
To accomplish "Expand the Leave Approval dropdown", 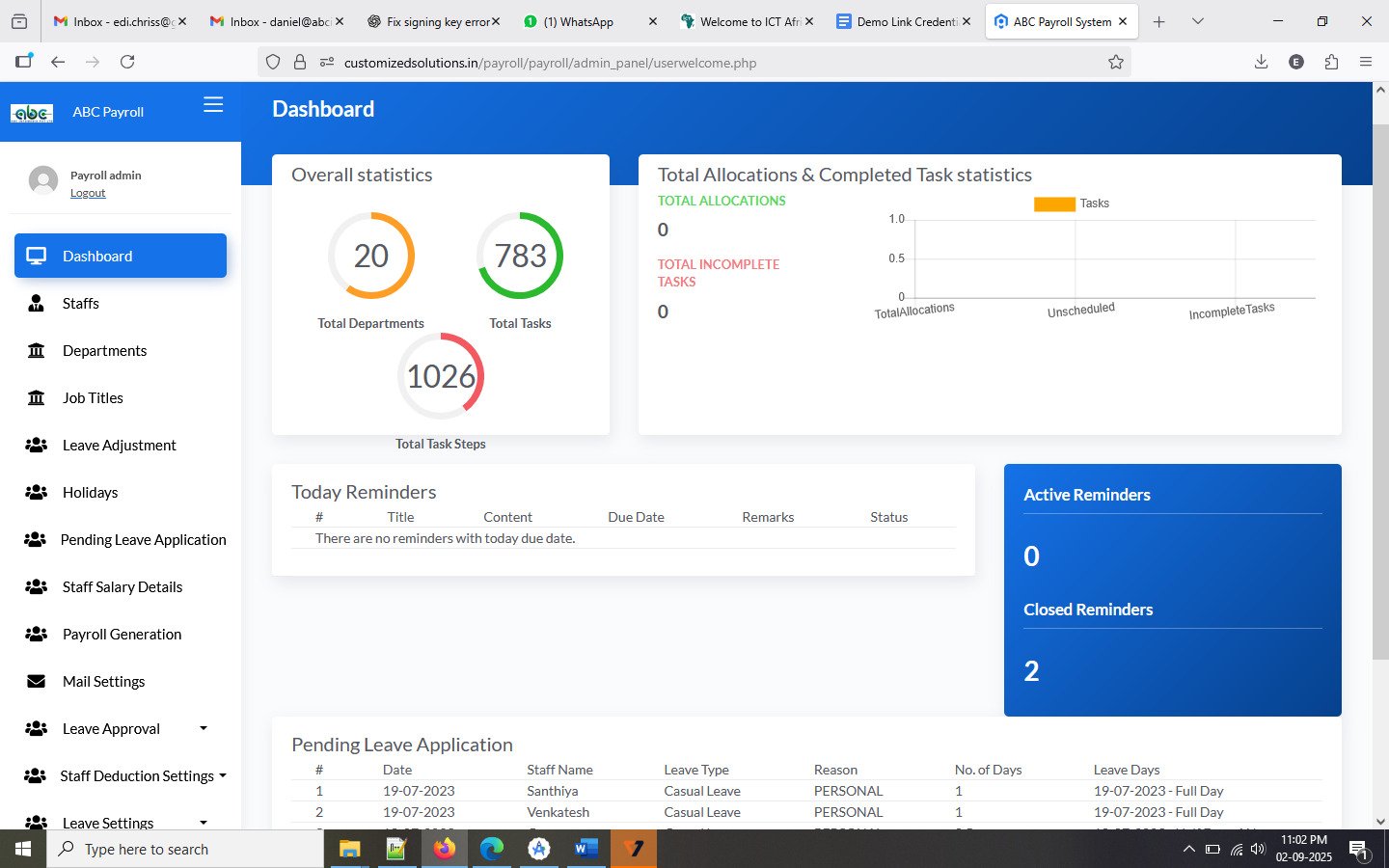I will point(203,728).
